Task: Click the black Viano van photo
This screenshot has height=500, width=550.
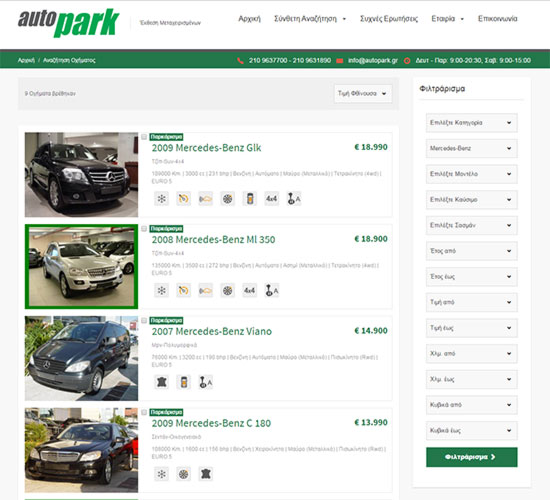Action: 81,358
